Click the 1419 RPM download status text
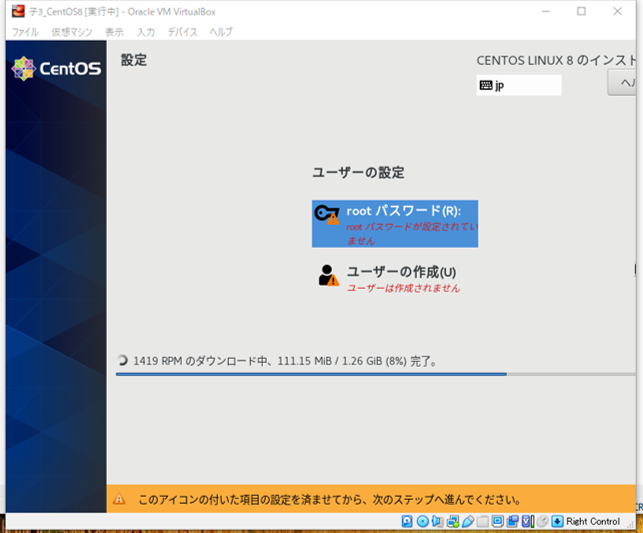The width and height of the screenshot is (643, 533). click(285, 361)
